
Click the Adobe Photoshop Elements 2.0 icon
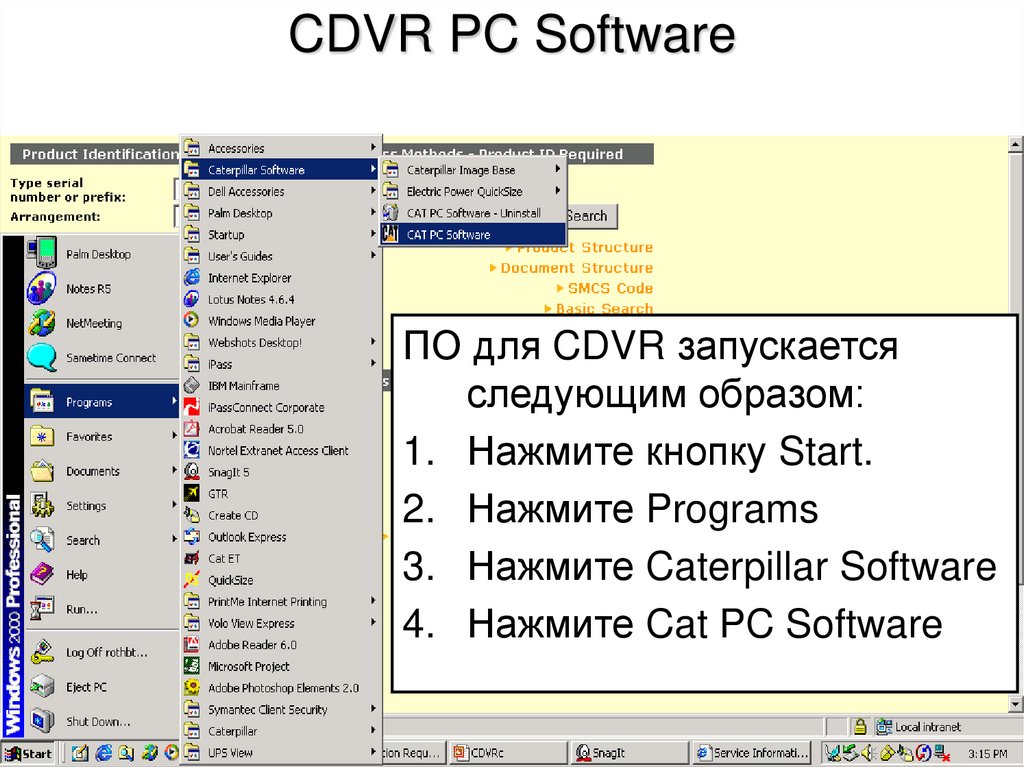pyautogui.click(x=191, y=688)
